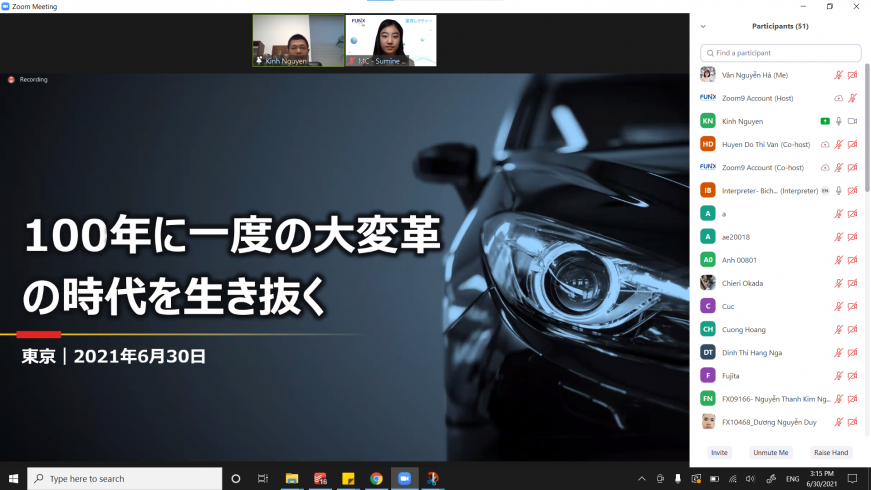Click the taskbar search box
This screenshot has width=871, height=490.
tap(124, 478)
